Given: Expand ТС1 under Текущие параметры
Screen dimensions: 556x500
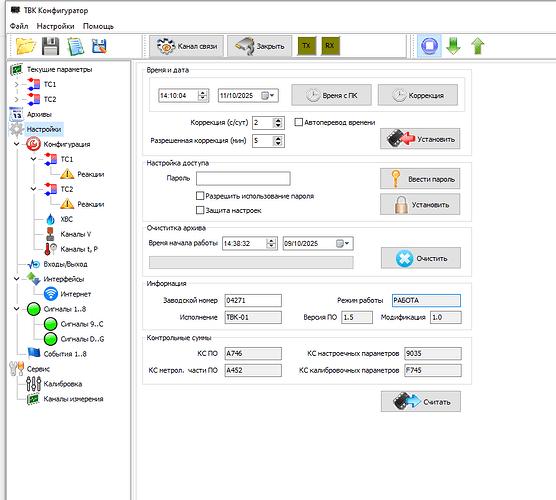Looking at the screenshot, I should pos(16,84).
